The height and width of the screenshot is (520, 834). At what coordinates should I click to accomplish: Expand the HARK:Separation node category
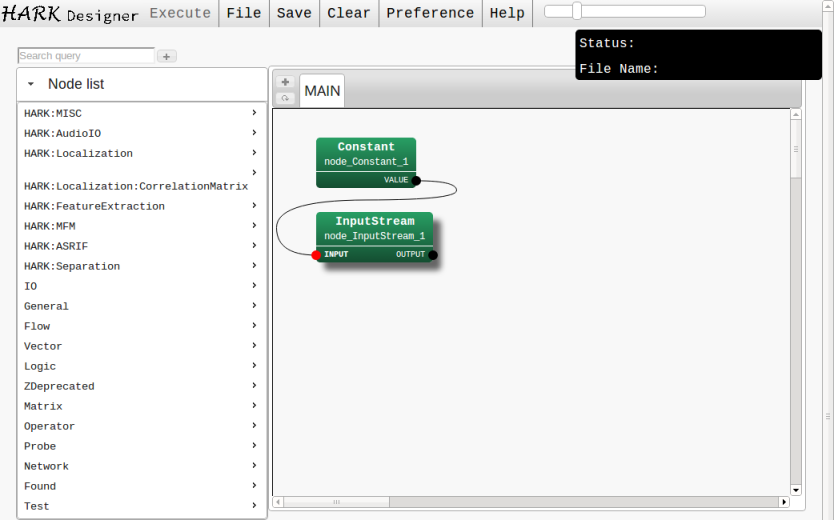140,266
